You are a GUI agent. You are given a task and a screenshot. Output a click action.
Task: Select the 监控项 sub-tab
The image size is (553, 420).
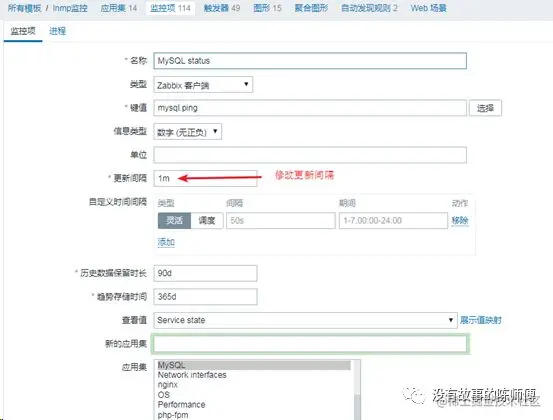[23, 31]
